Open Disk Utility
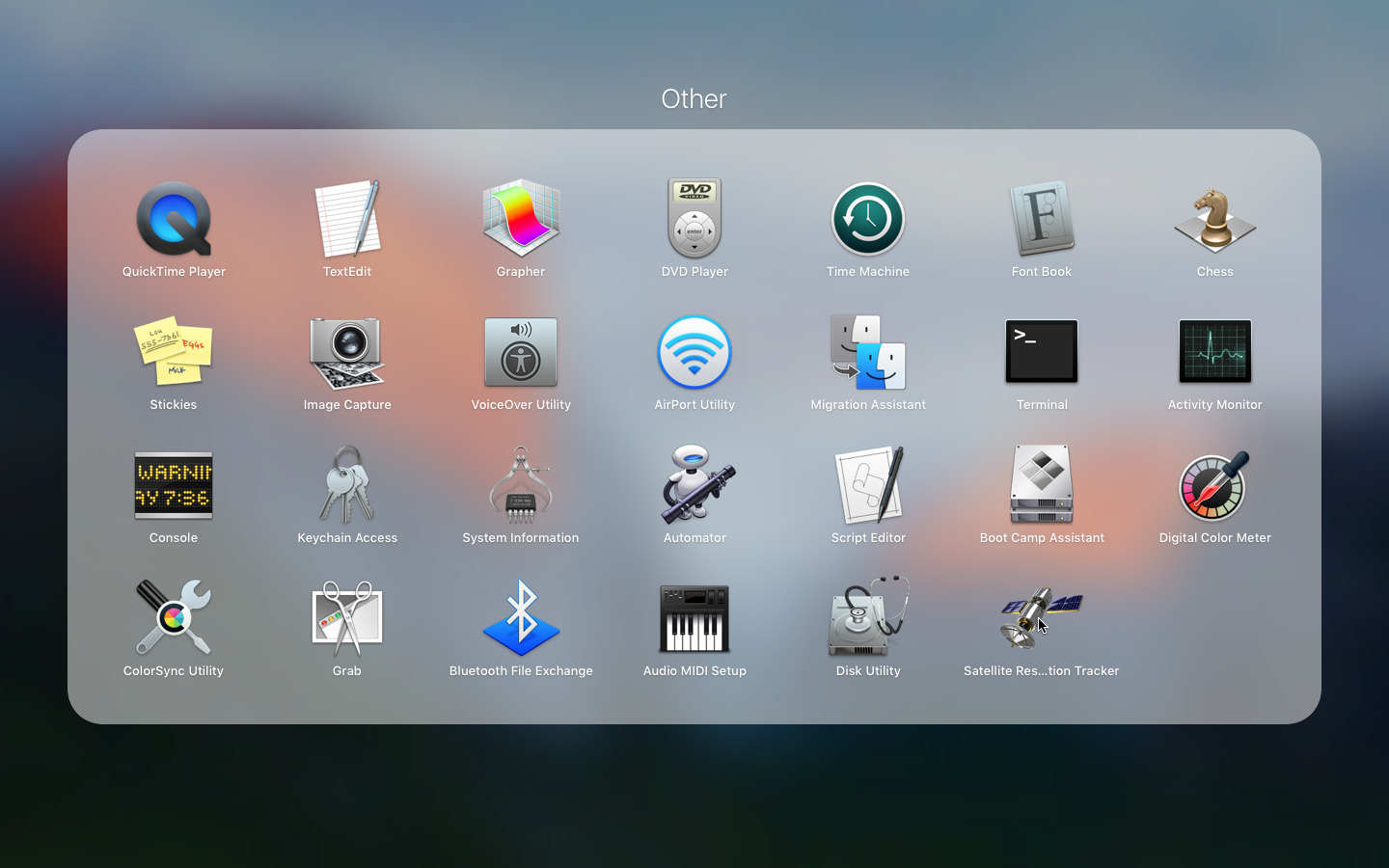The image size is (1389, 868). point(868,619)
